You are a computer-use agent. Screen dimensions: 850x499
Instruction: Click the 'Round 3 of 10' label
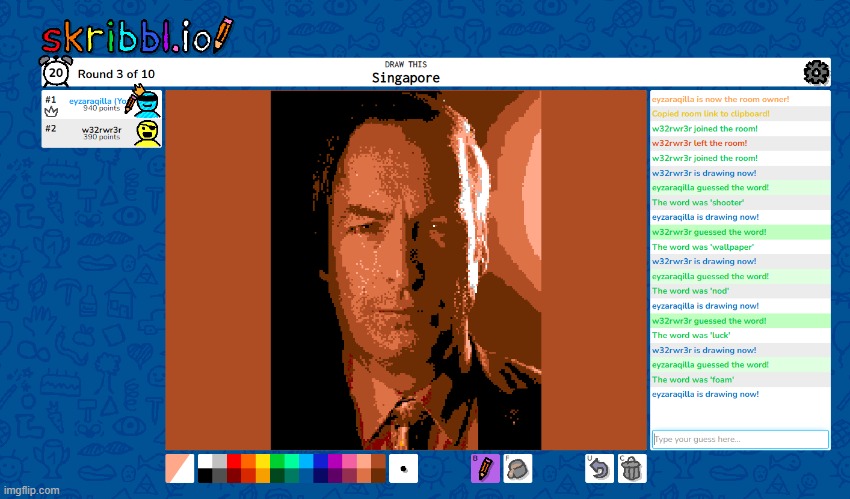pos(116,74)
